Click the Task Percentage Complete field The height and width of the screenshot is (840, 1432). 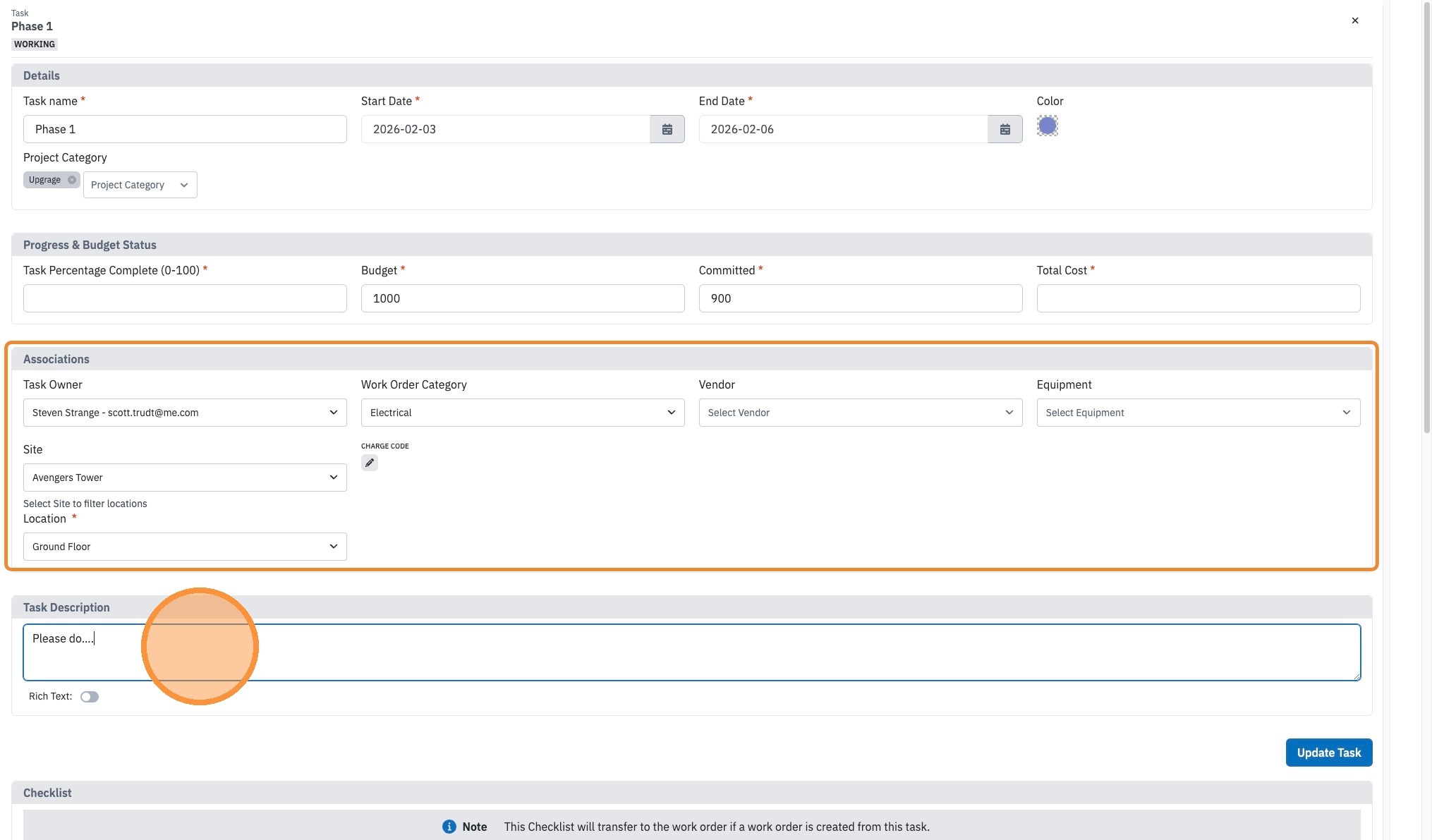185,298
